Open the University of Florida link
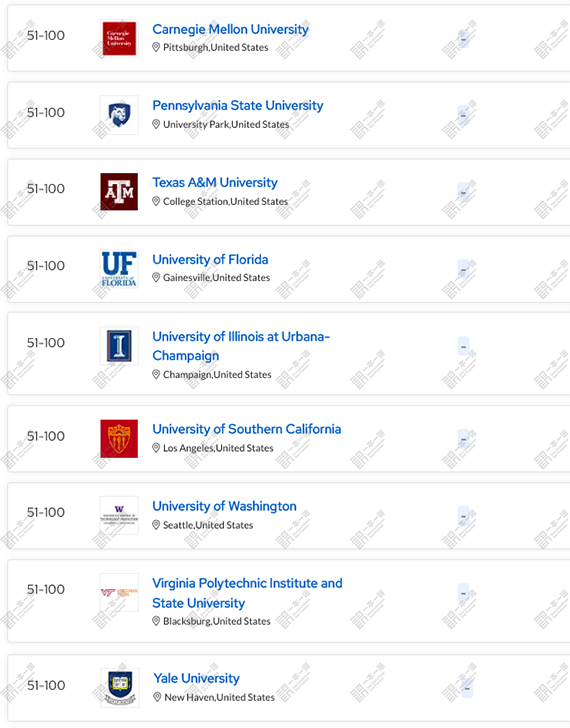 [210, 260]
